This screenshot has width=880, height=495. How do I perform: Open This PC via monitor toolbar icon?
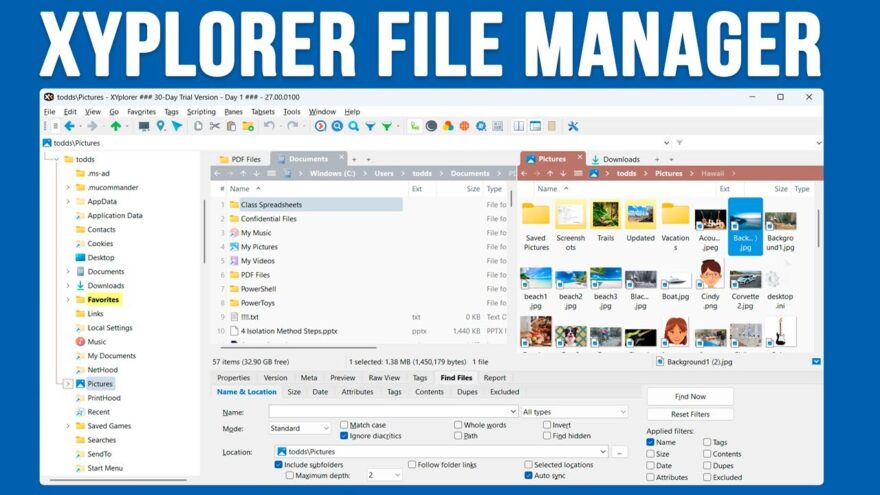pyautogui.click(x=144, y=126)
